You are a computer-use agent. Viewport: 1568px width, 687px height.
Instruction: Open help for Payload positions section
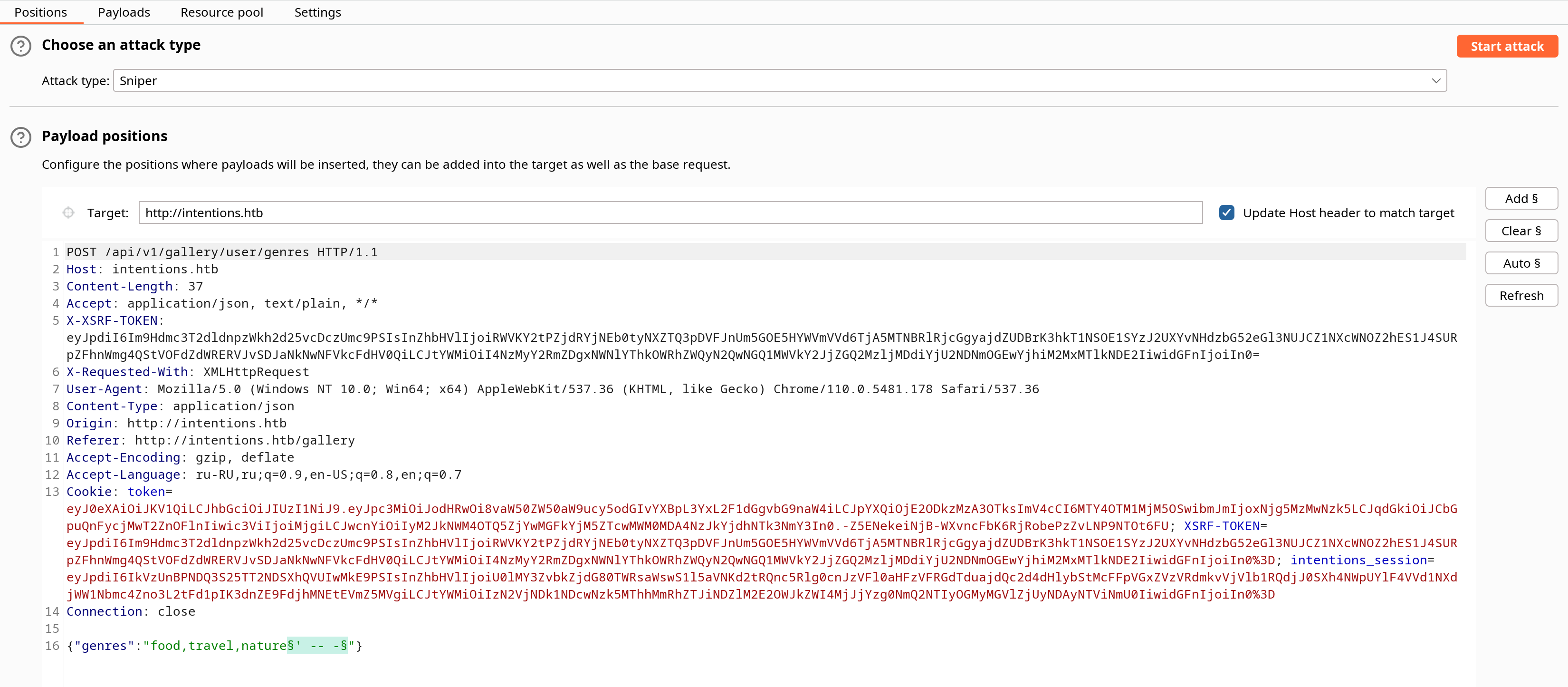tap(21, 138)
